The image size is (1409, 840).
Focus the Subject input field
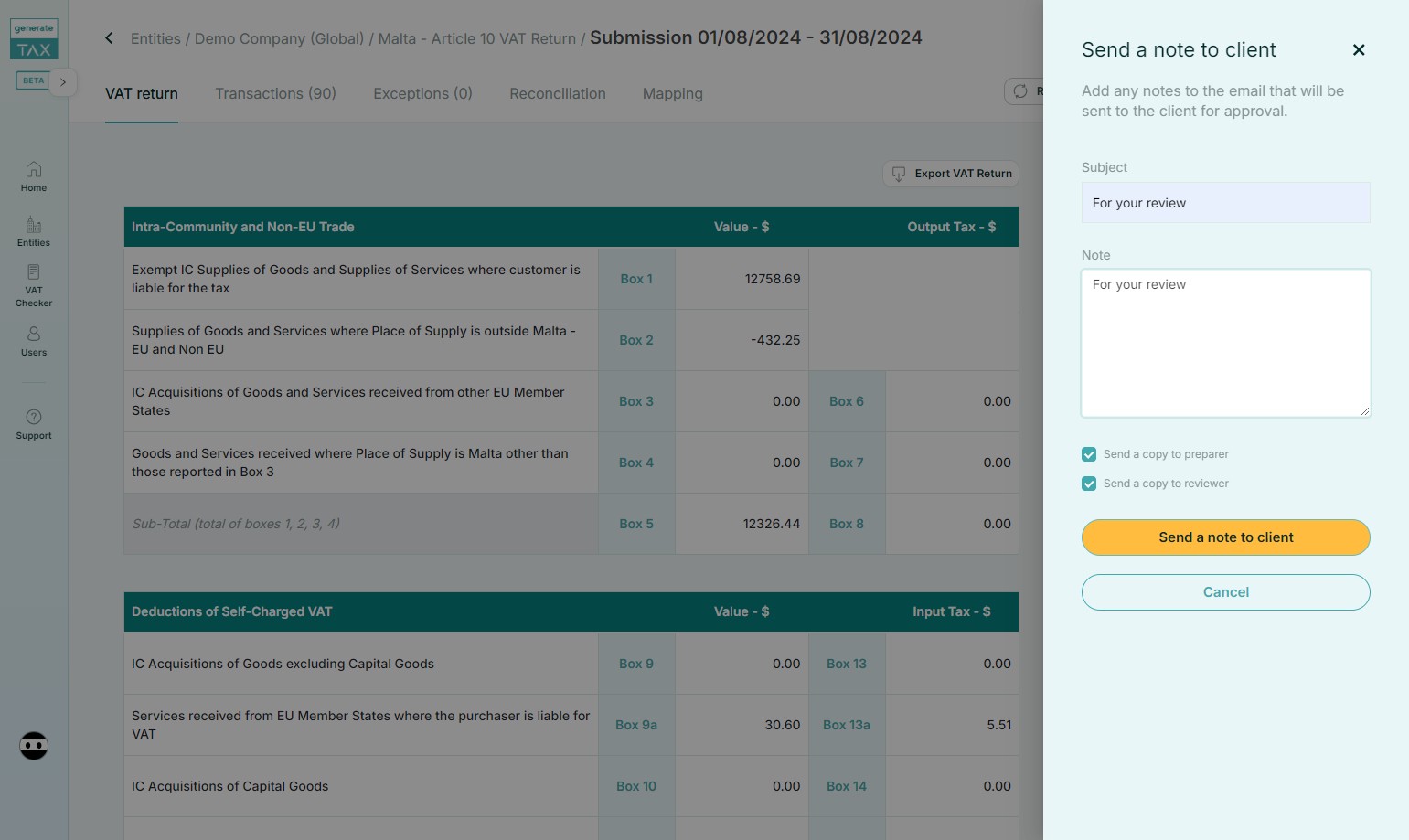pos(1225,203)
